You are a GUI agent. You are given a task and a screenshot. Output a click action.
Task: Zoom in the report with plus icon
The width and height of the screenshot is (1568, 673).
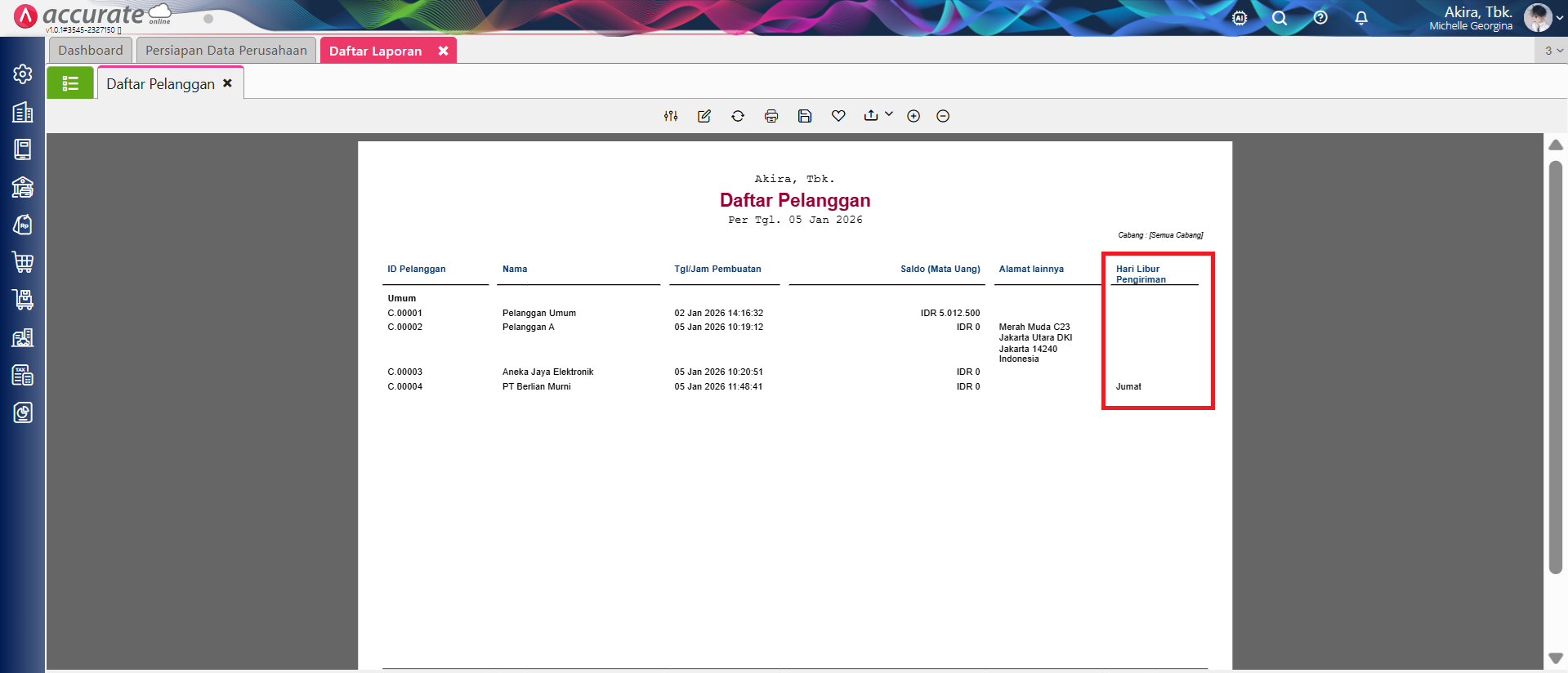(x=914, y=116)
